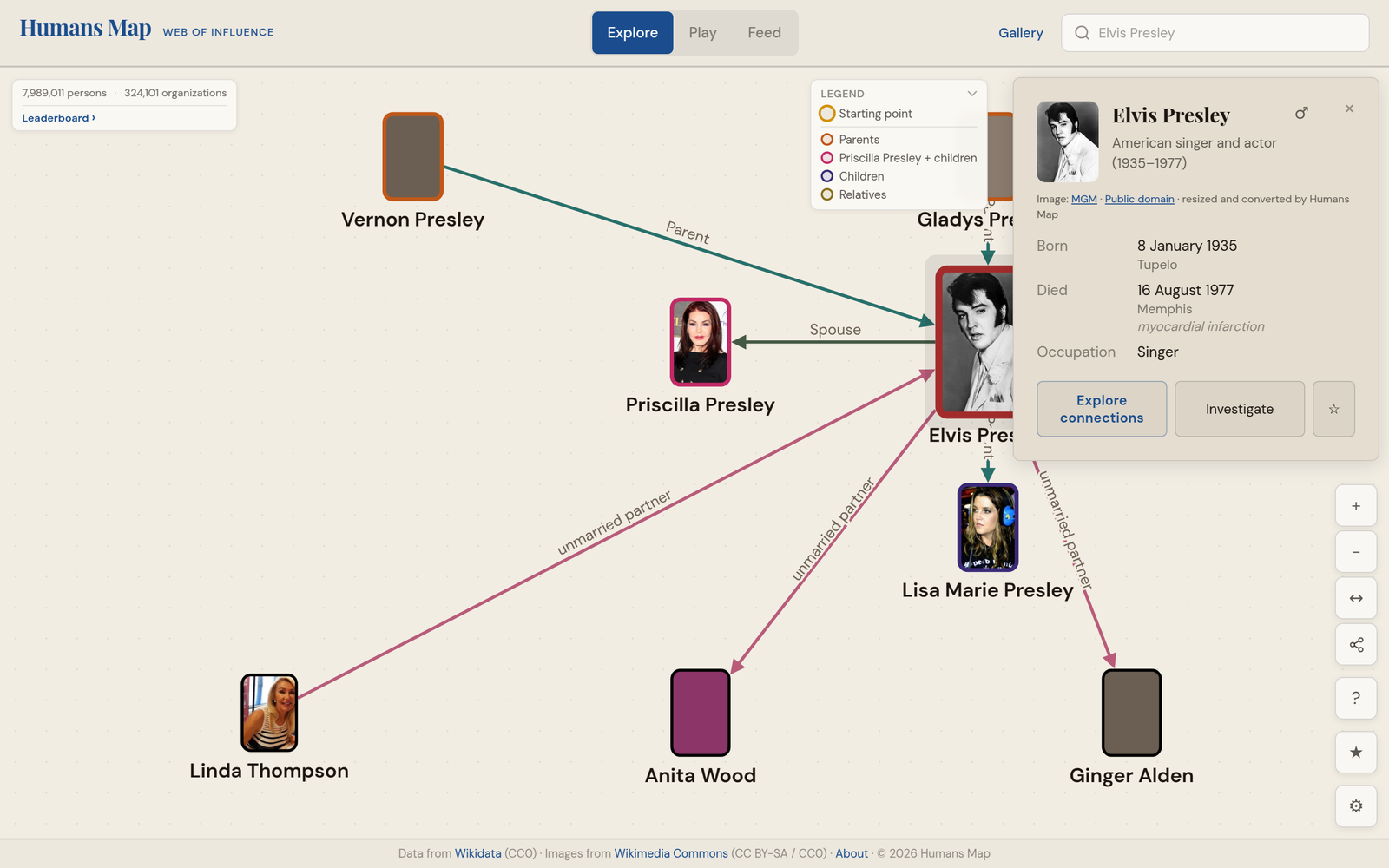Click the zoom in plus button
The width and height of the screenshot is (1389, 868).
pyautogui.click(x=1356, y=505)
